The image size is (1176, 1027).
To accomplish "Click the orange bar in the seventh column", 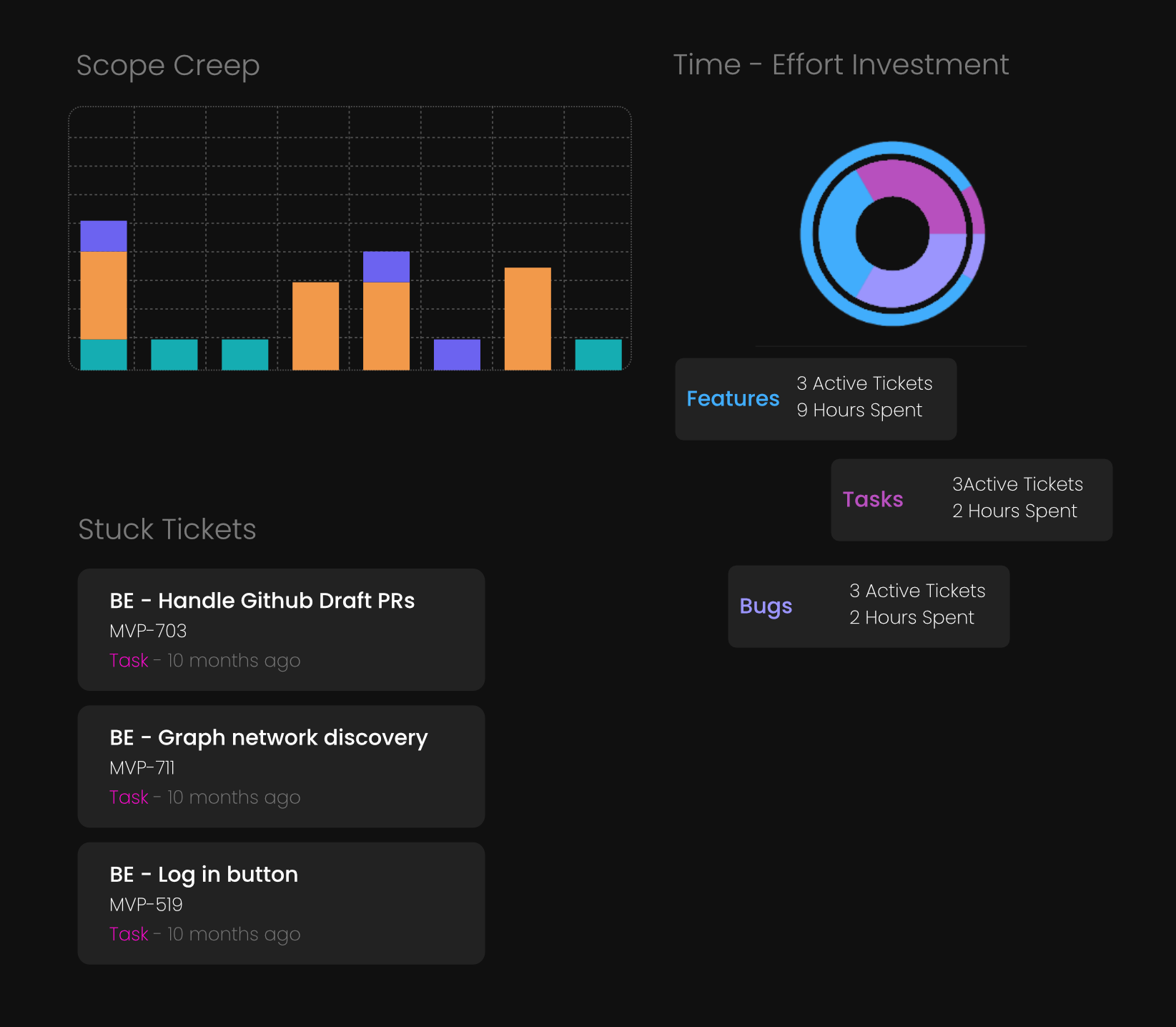I will tap(528, 318).
